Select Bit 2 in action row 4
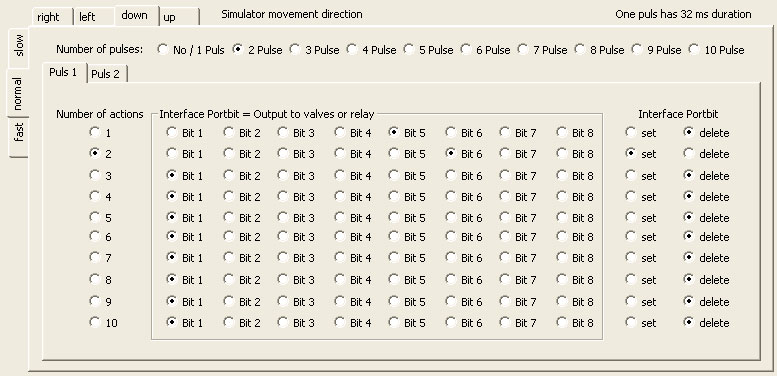The image size is (777, 376). (228, 196)
